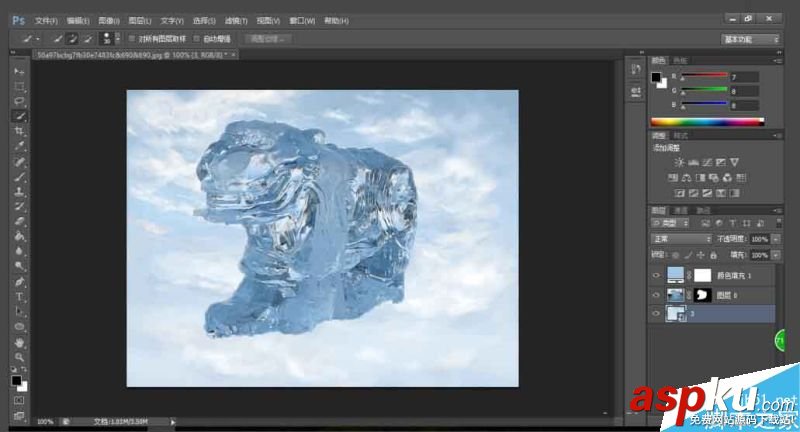Screen dimensions: 800x432
Task: Click the Refine Edge button (调整边缘)
Action: [x=268, y=39]
